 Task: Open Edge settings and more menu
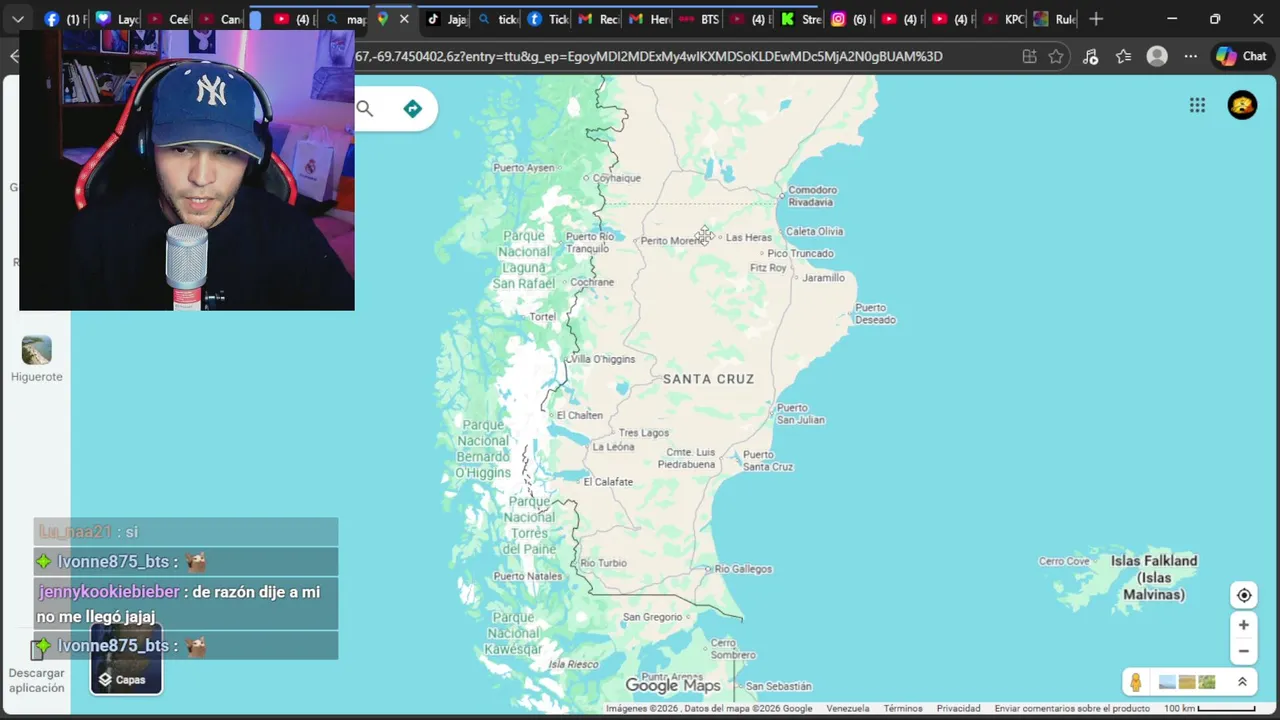click(x=1190, y=56)
